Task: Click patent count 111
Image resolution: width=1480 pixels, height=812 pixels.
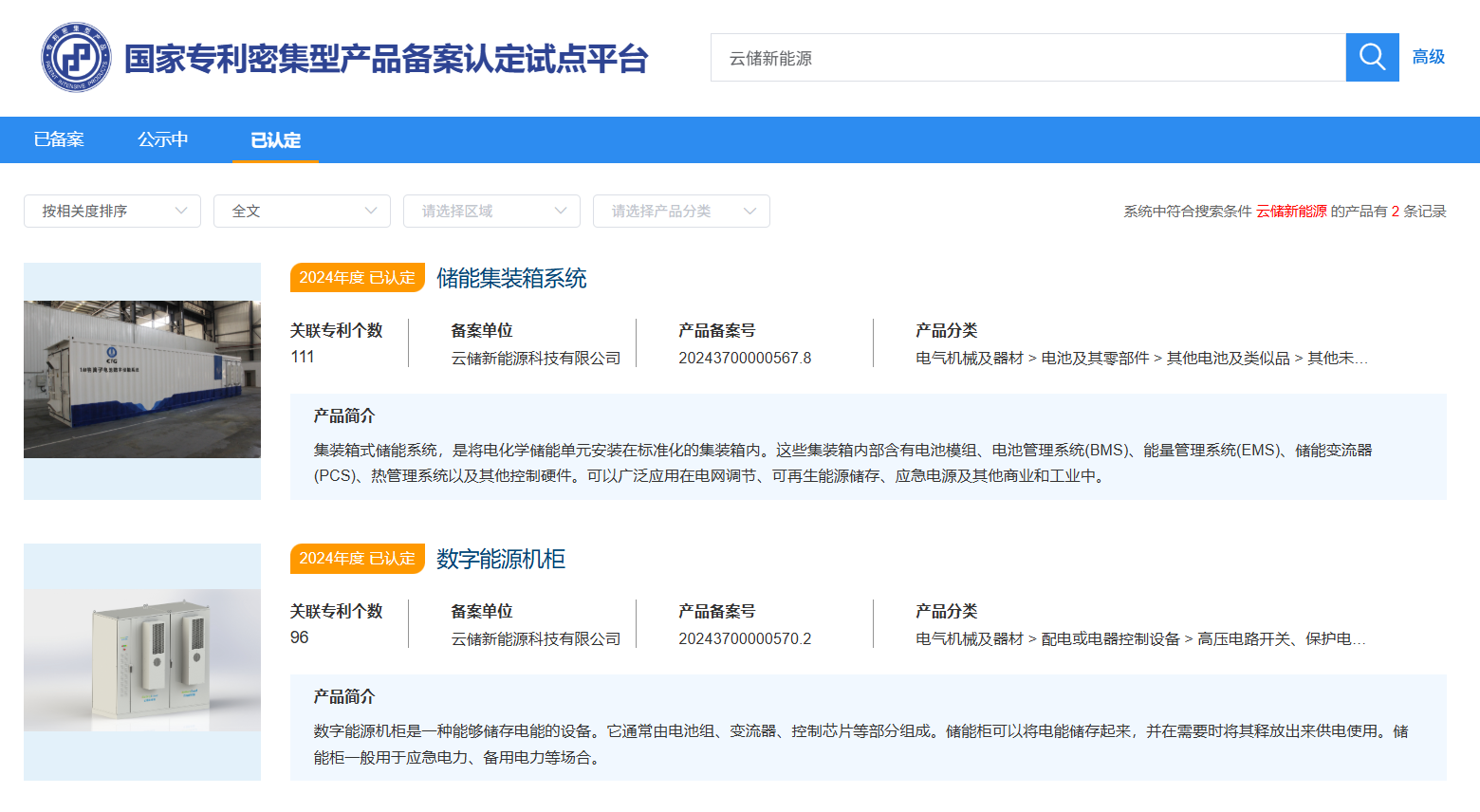Action: tap(303, 357)
